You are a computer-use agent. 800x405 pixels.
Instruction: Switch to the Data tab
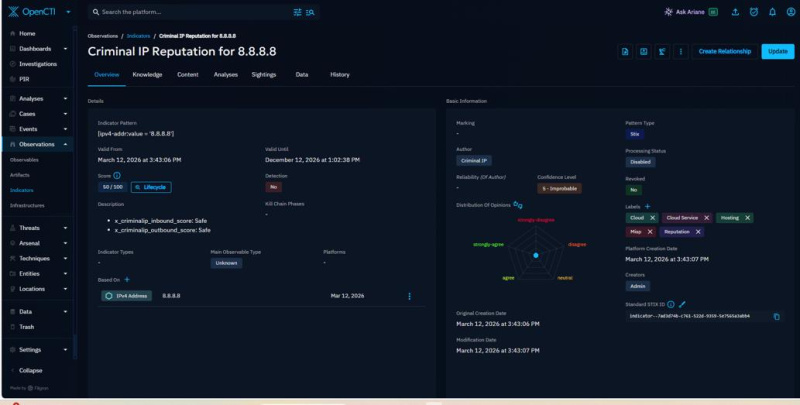(x=302, y=75)
